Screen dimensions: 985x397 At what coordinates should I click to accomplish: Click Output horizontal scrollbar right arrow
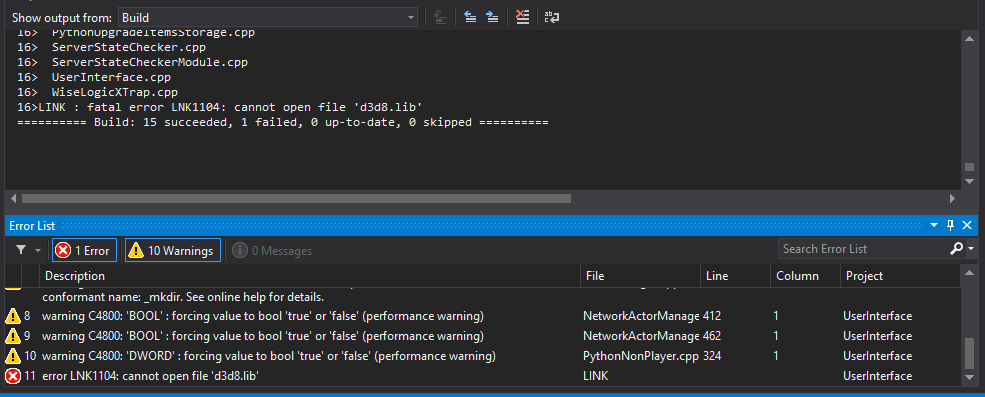click(952, 198)
